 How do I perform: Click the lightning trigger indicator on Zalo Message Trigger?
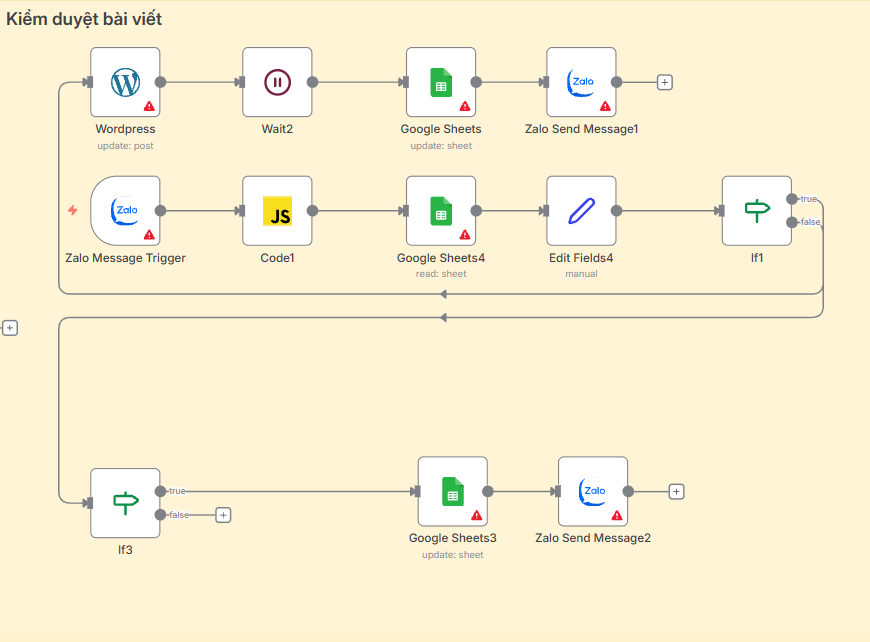(x=70, y=211)
